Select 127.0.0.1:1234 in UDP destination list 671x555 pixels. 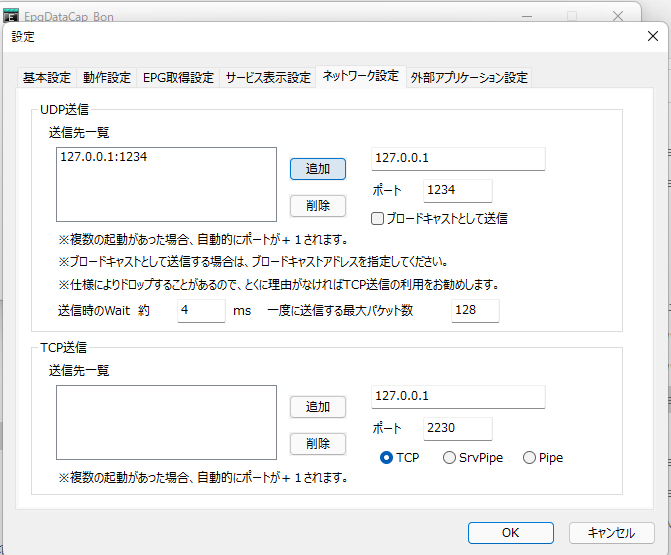click(x=104, y=157)
